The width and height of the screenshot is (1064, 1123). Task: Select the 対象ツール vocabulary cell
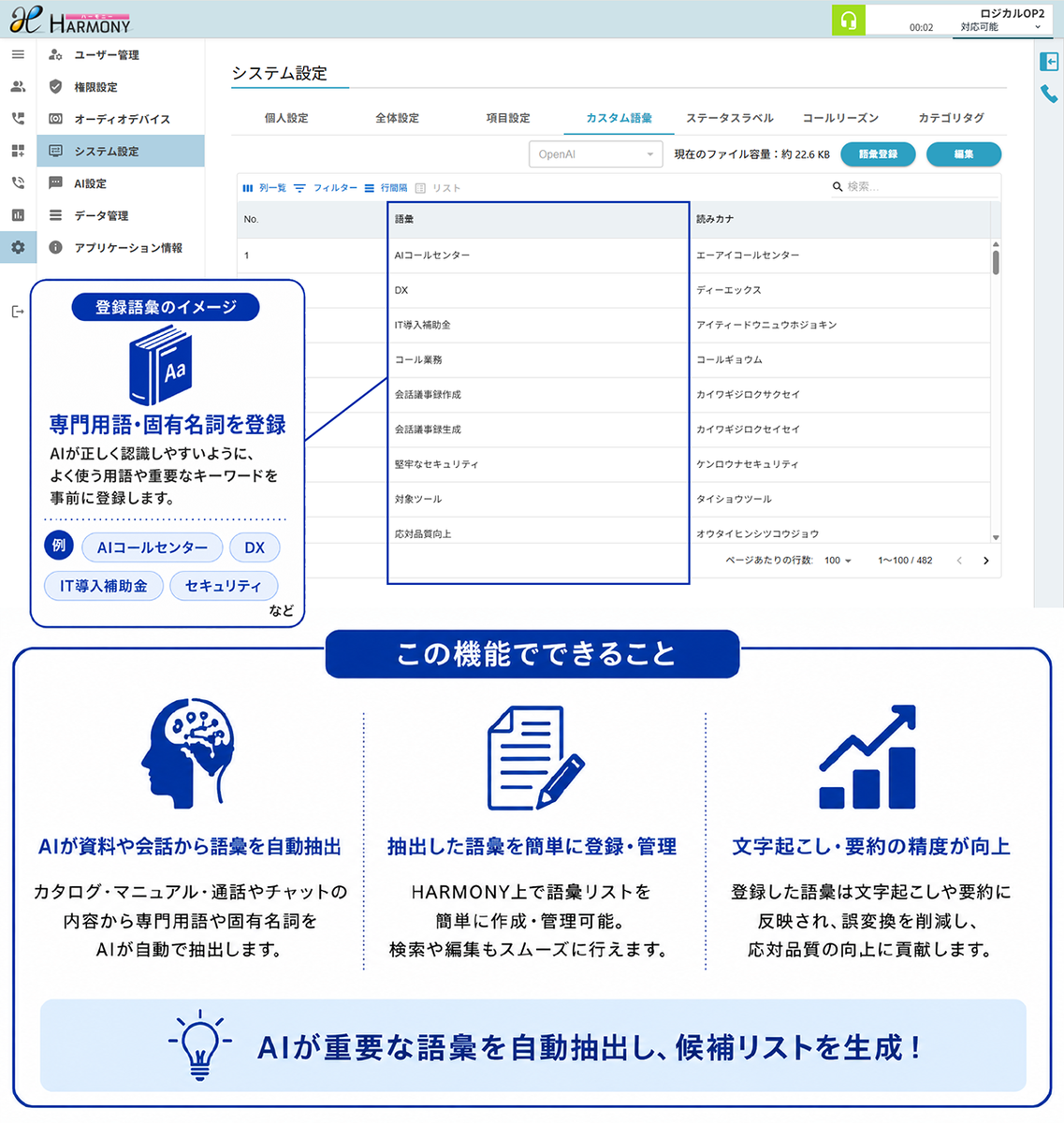tap(538, 499)
